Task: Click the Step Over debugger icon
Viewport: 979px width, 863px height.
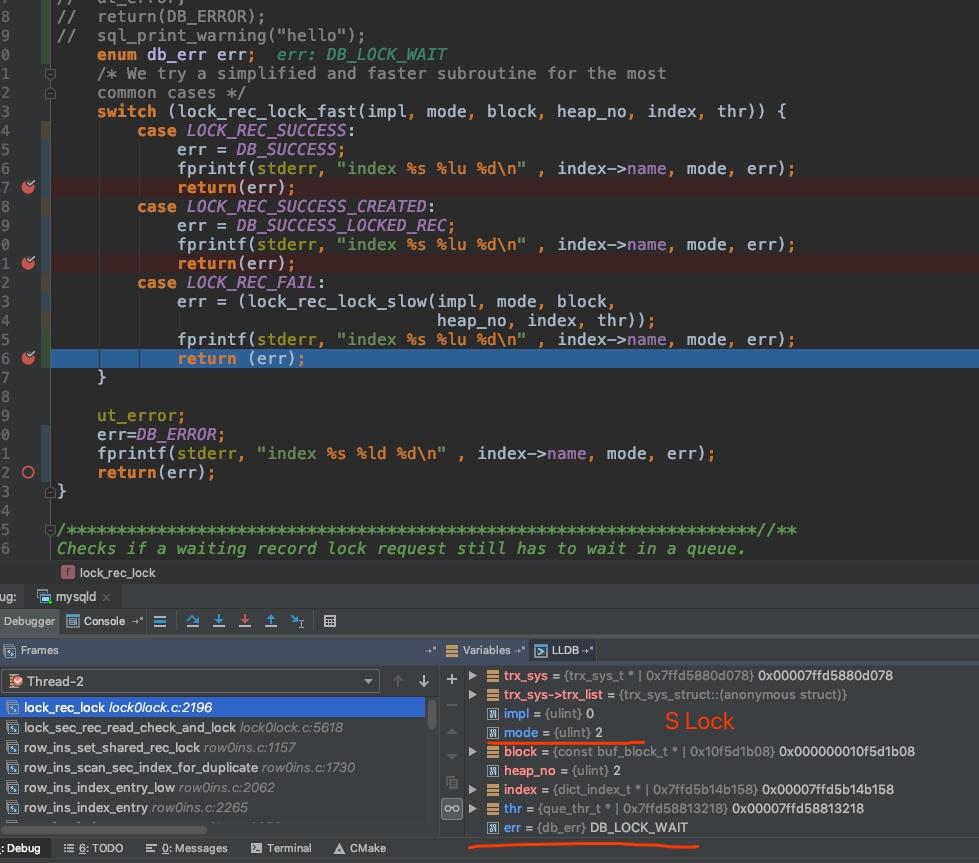Action: (x=192, y=621)
